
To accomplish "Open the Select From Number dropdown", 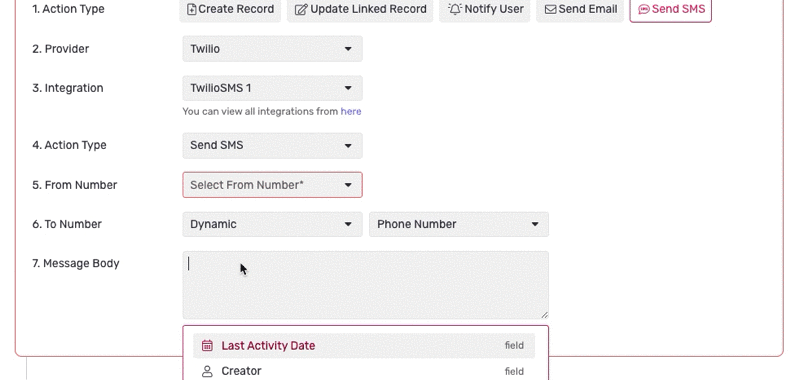I will 272,185.
